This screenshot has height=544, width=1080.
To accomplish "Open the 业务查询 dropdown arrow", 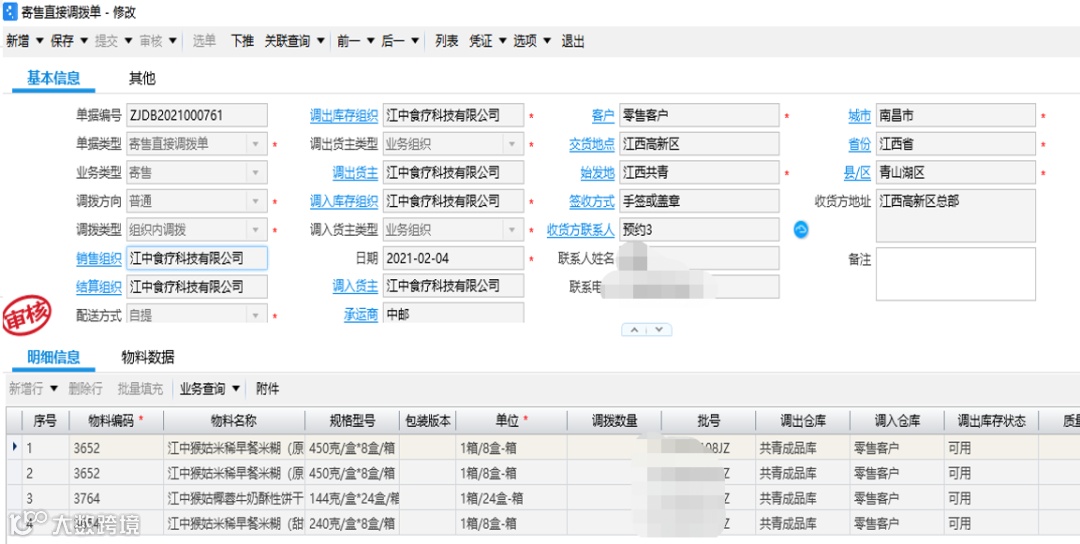I will coord(236,389).
